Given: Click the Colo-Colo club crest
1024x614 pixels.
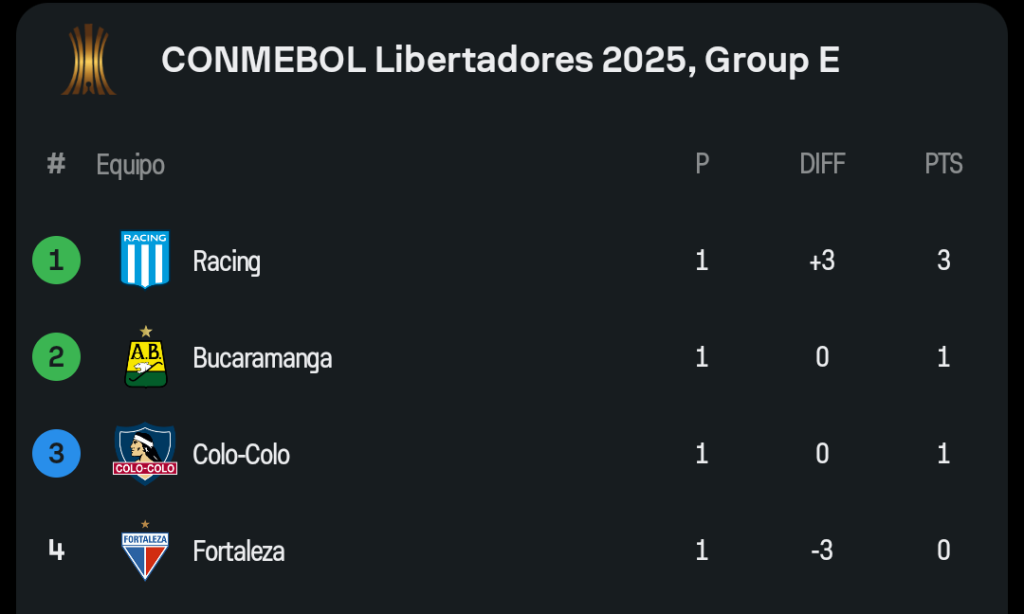Looking at the screenshot, I should [x=145, y=454].
